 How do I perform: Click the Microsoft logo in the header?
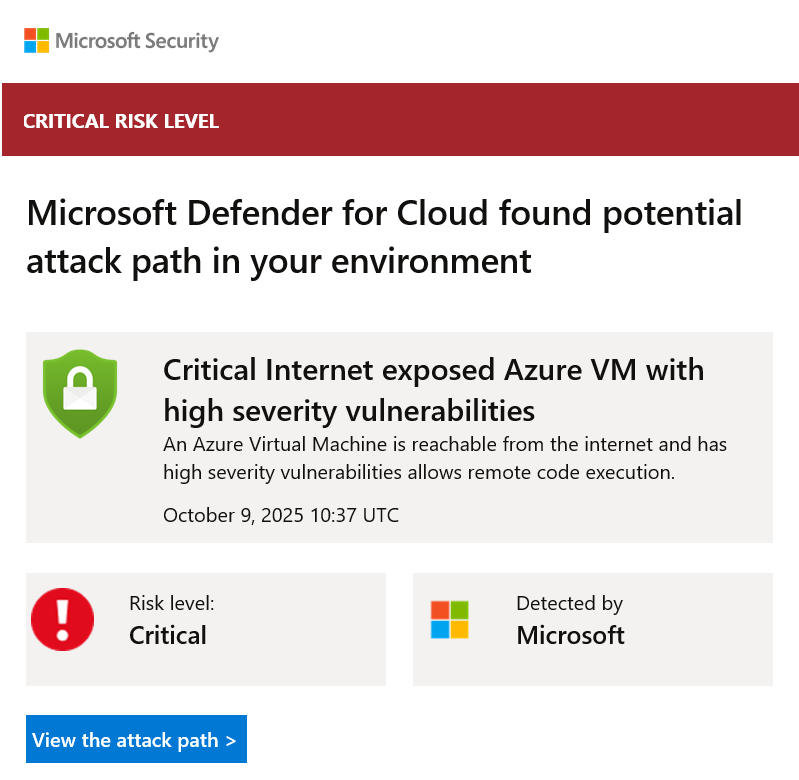coord(37,40)
